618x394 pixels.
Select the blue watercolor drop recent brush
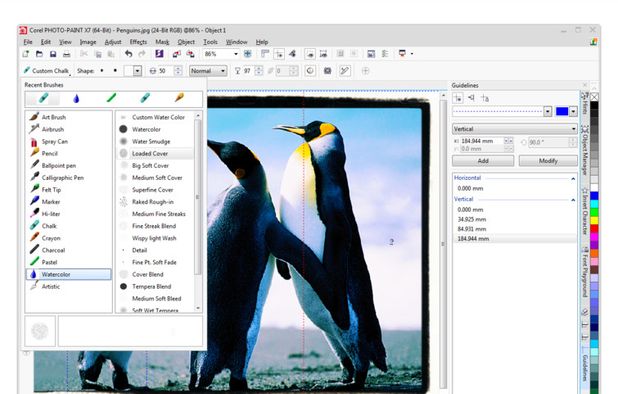[76, 98]
